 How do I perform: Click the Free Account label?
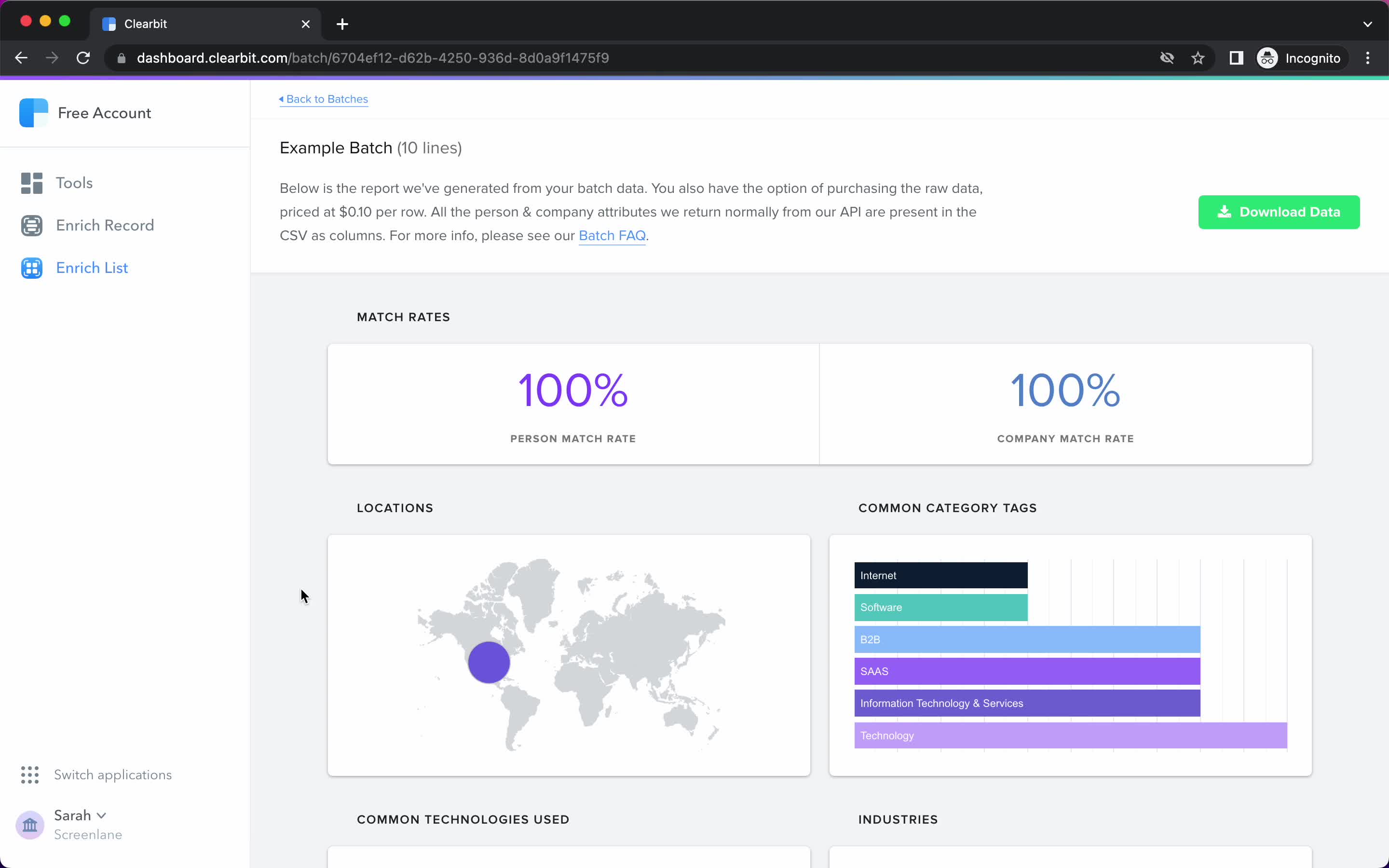(x=105, y=113)
